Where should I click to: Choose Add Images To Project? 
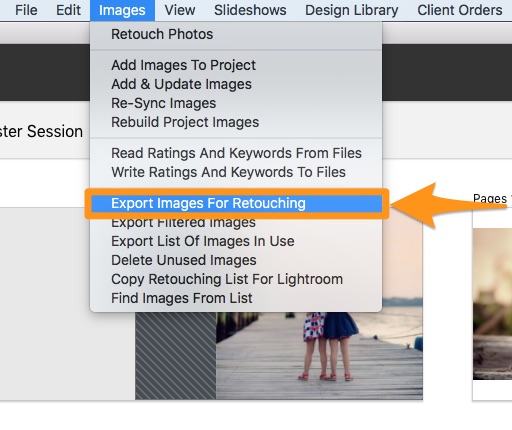[236, 65]
